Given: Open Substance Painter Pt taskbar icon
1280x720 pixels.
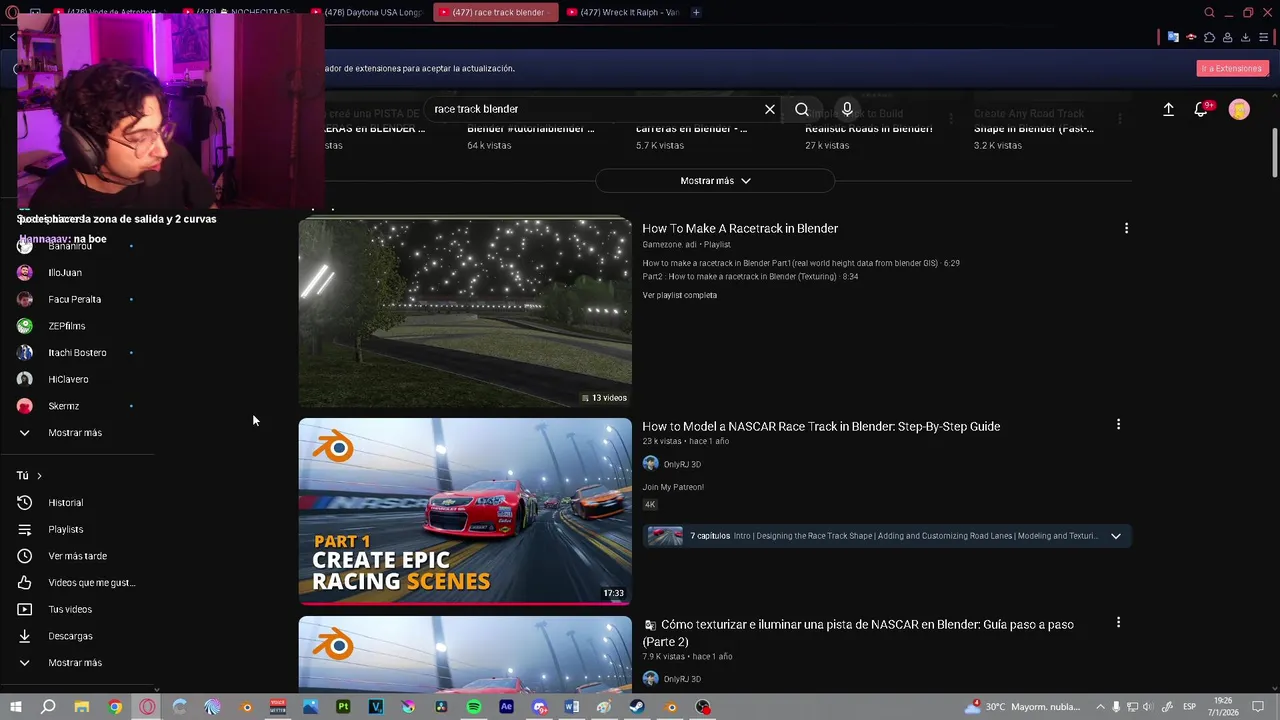Looking at the screenshot, I should coord(343,707).
